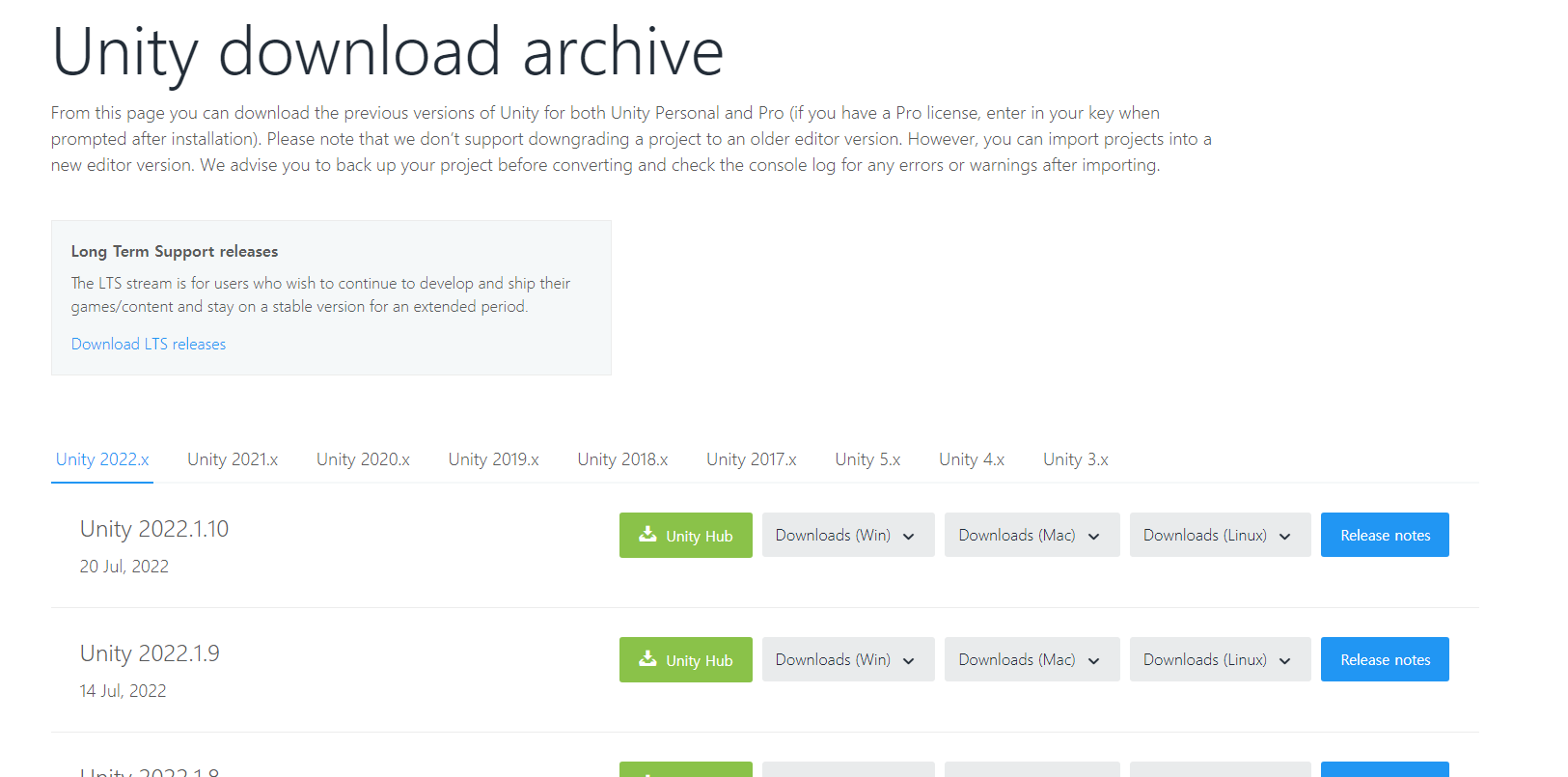The width and height of the screenshot is (1568, 777).
Task: Expand Downloads (Mac) chevron for Unity 2022.1.10
Action: pos(1094,537)
